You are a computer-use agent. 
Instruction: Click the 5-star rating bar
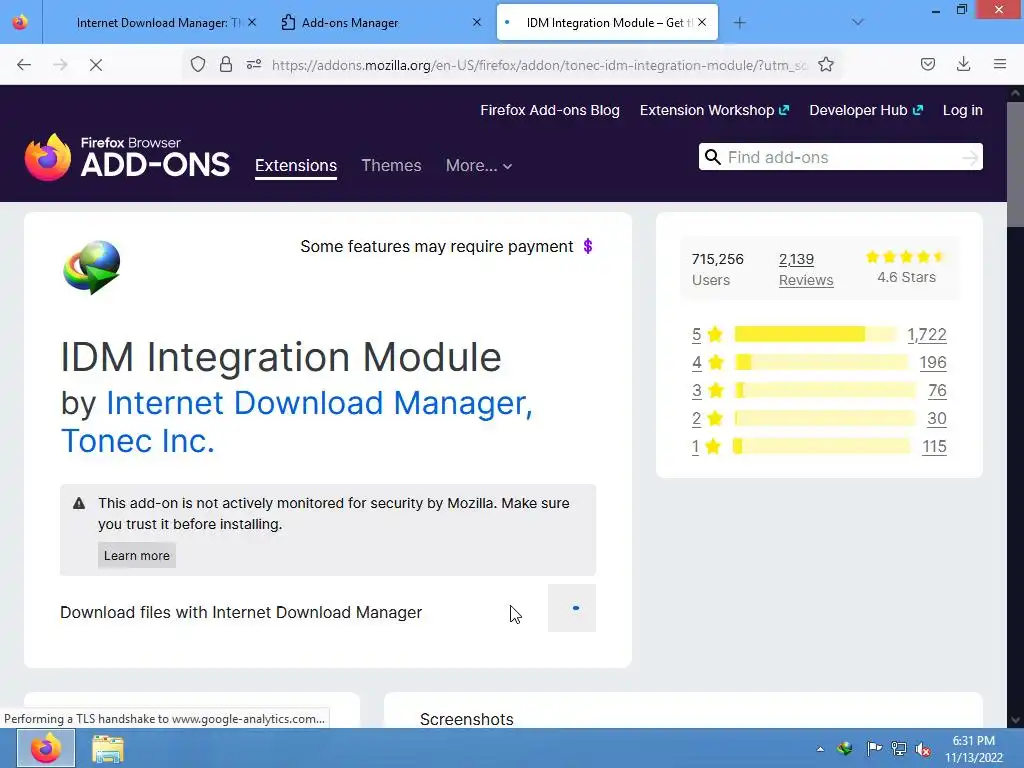pyautogui.click(x=816, y=334)
